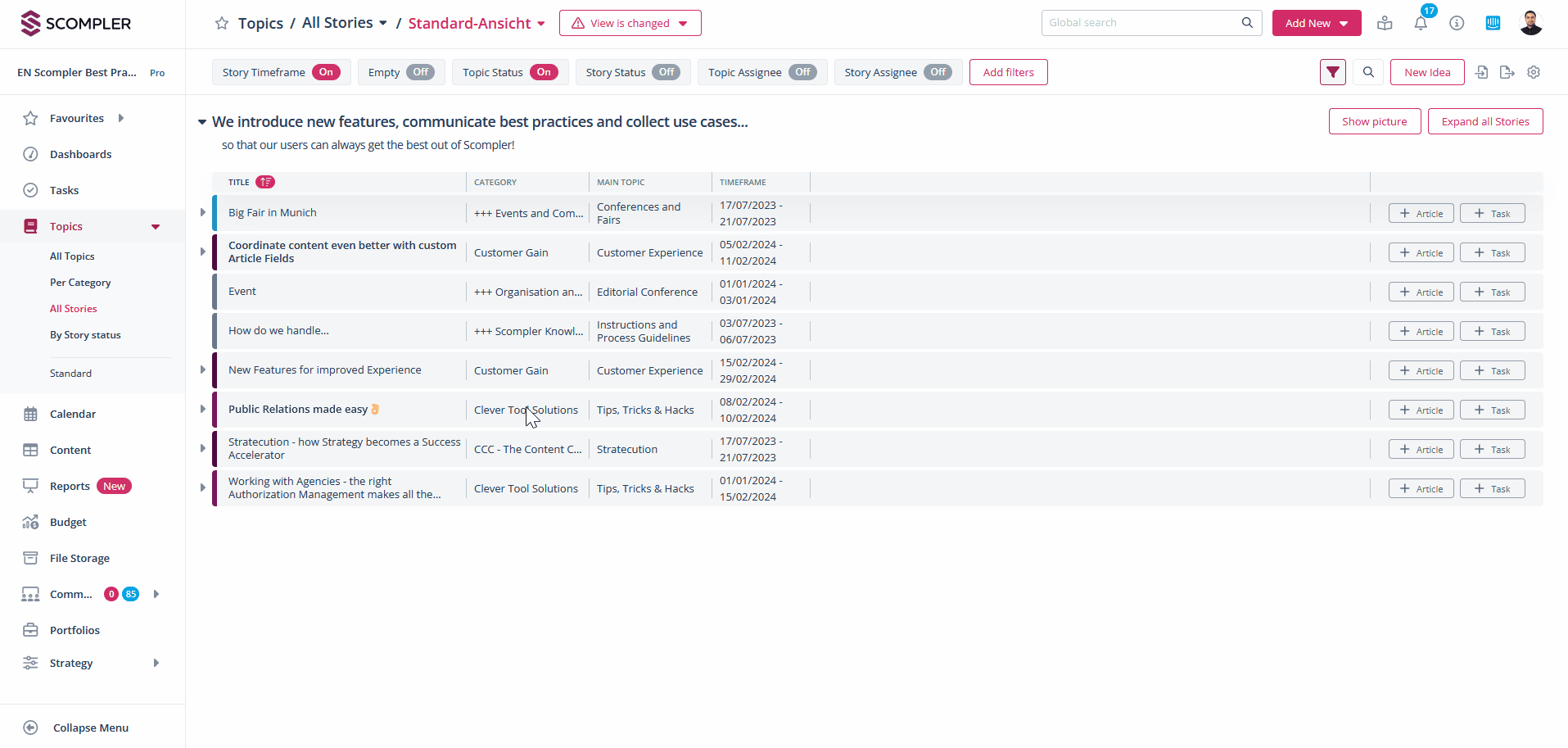Select By Story status submenu item
The height and width of the screenshot is (748, 1568).
click(x=85, y=335)
